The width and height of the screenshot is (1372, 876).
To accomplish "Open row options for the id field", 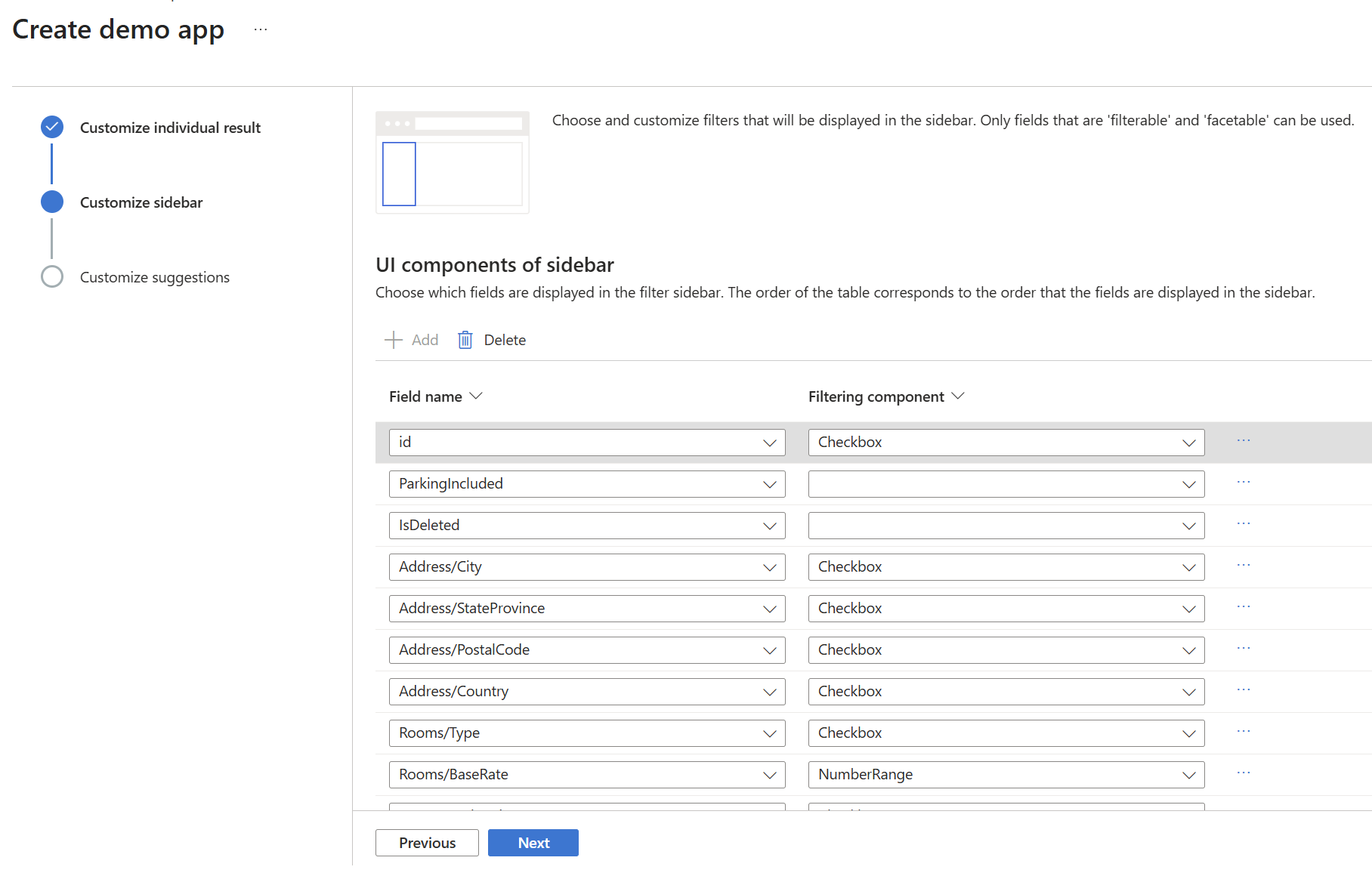I will pyautogui.click(x=1244, y=440).
